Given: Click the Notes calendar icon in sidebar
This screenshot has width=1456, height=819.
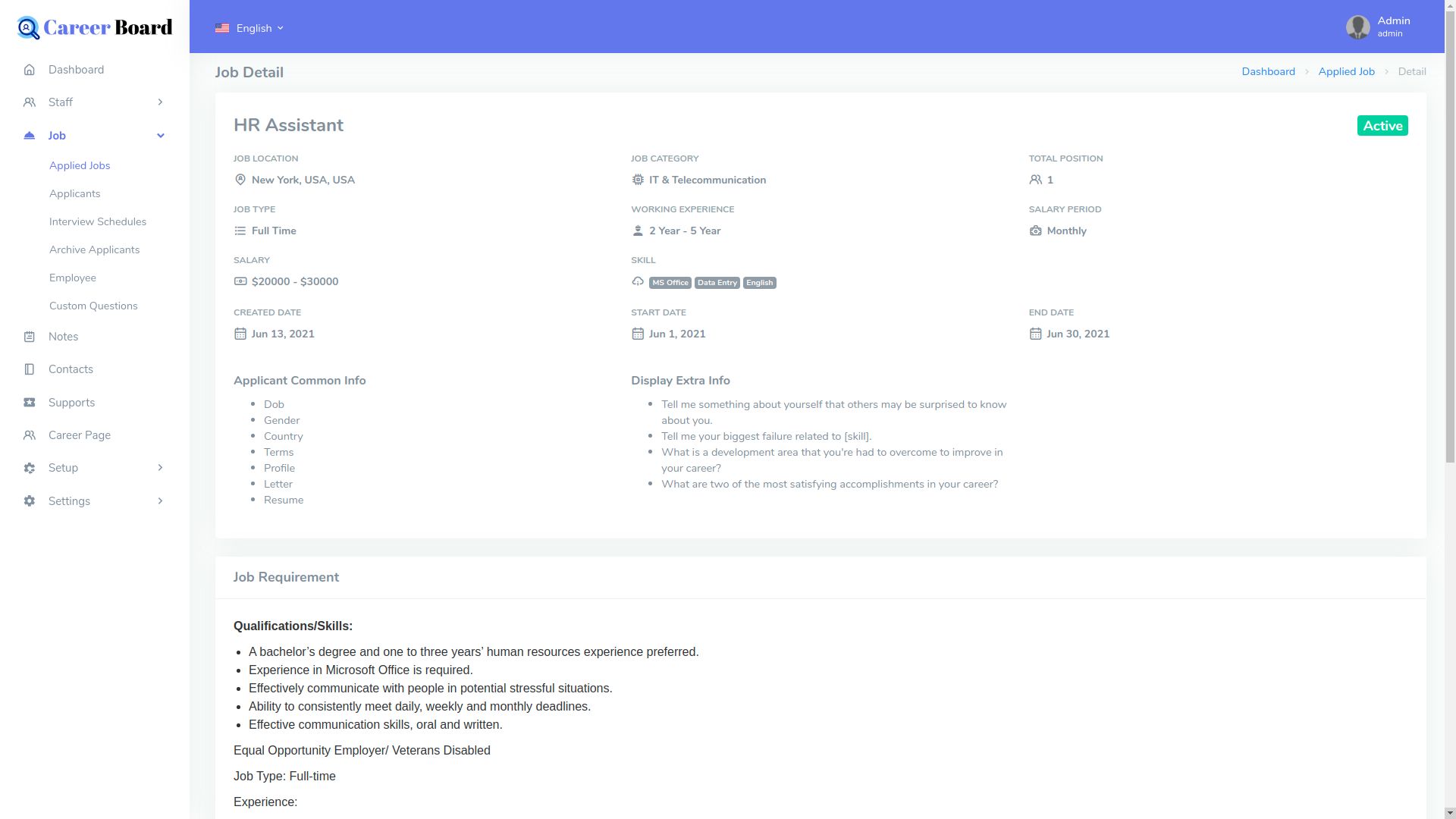Looking at the screenshot, I should point(29,337).
